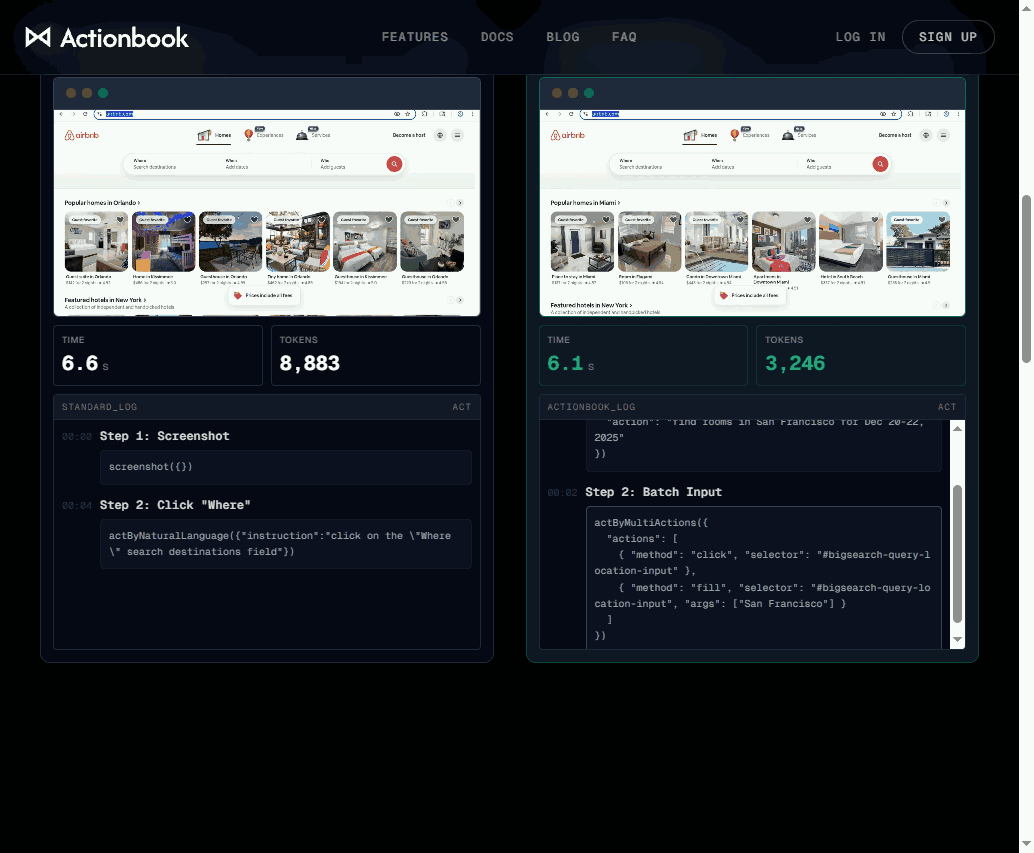Toggle the heart on the Place to stay in Miami listing
1034x853 pixels.
point(606,220)
